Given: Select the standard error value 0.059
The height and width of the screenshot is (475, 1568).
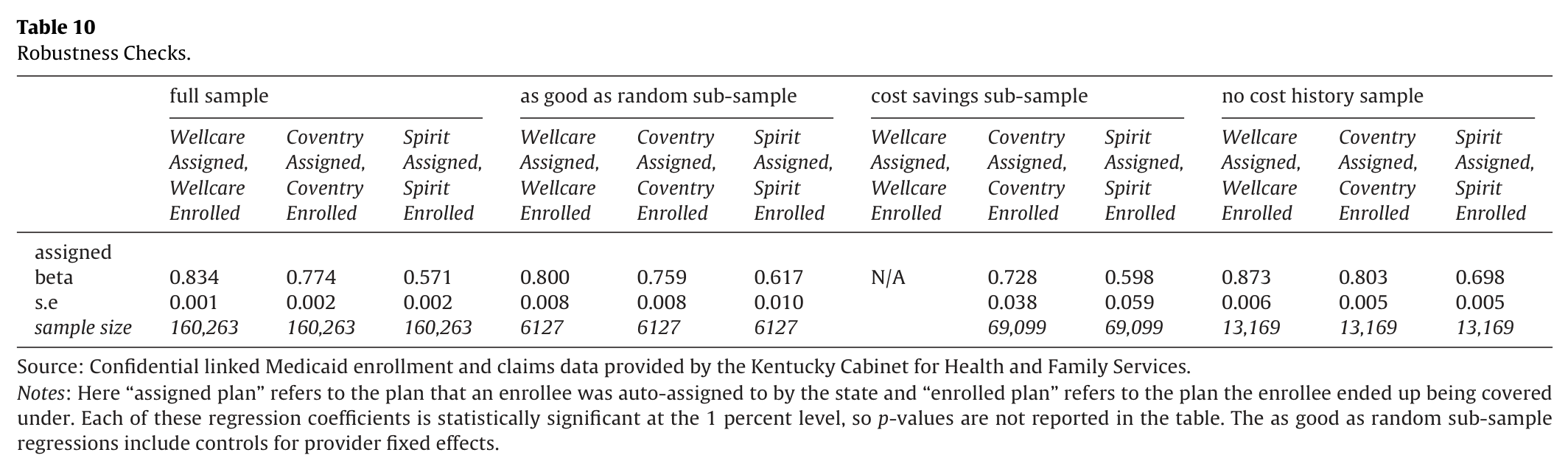Looking at the screenshot, I should [1129, 302].
